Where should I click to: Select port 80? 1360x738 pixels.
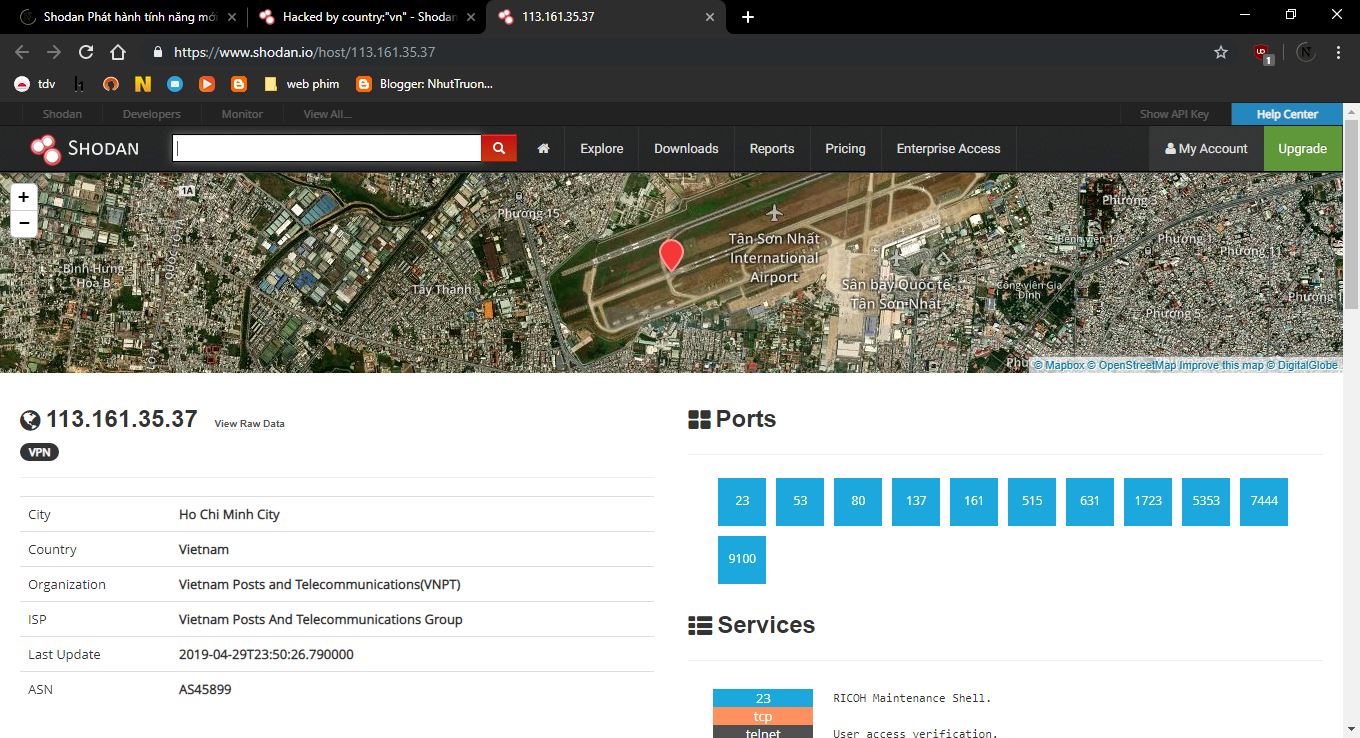tap(858, 501)
